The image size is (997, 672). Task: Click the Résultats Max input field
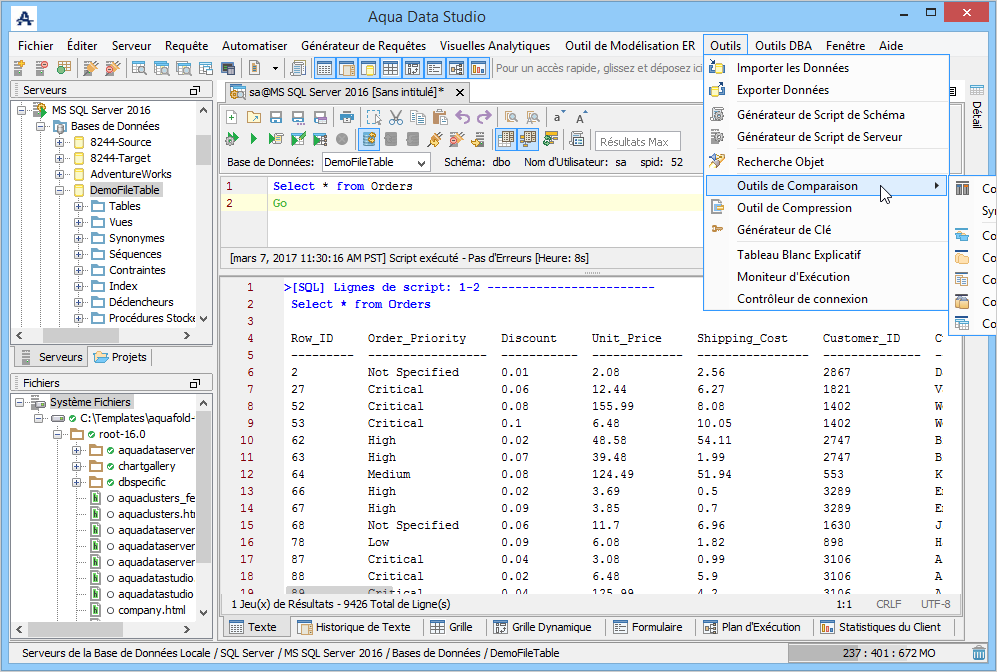(x=637, y=142)
